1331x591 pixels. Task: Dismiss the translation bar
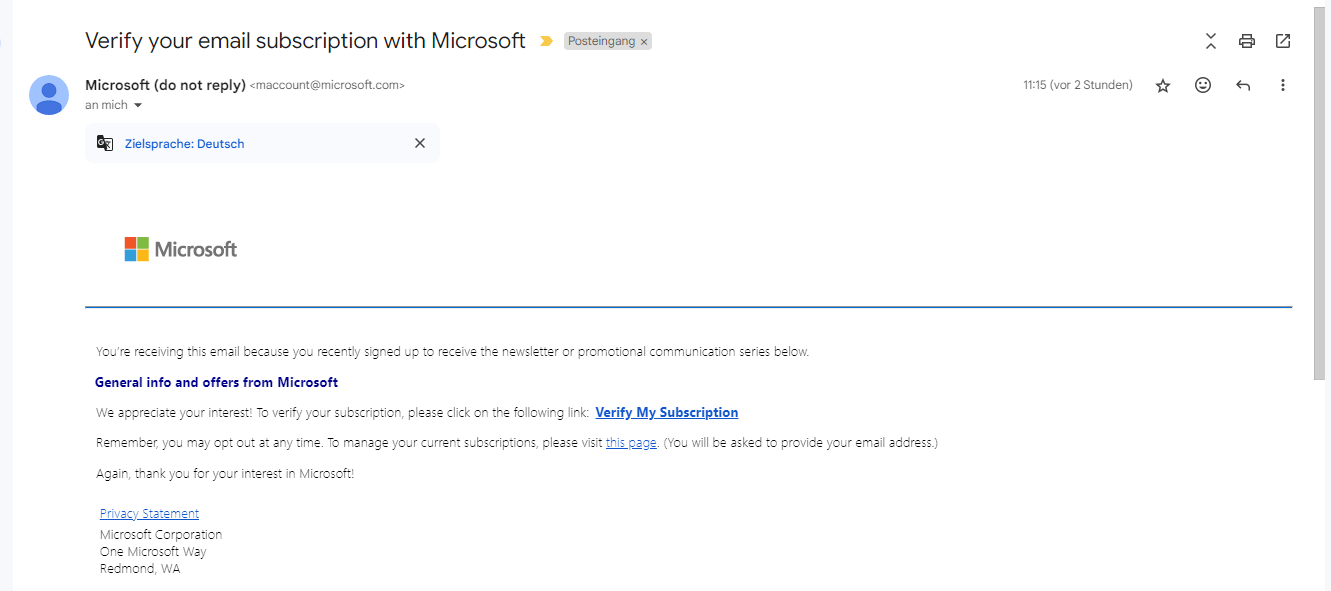tap(420, 143)
